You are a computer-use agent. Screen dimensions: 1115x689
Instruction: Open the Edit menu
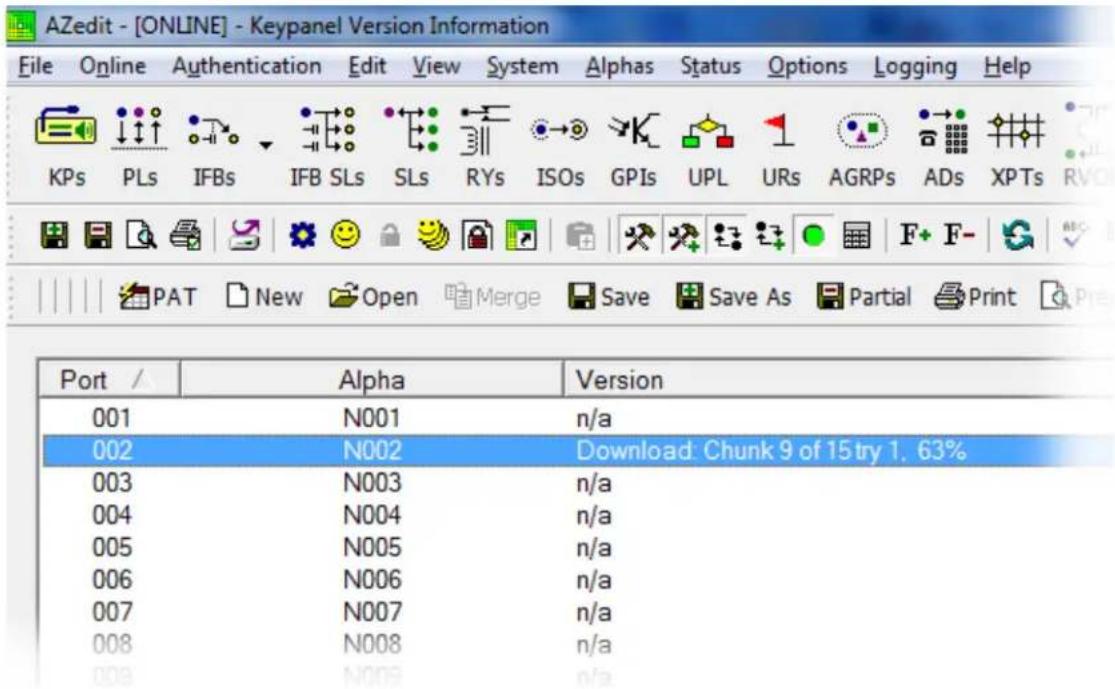(x=367, y=66)
